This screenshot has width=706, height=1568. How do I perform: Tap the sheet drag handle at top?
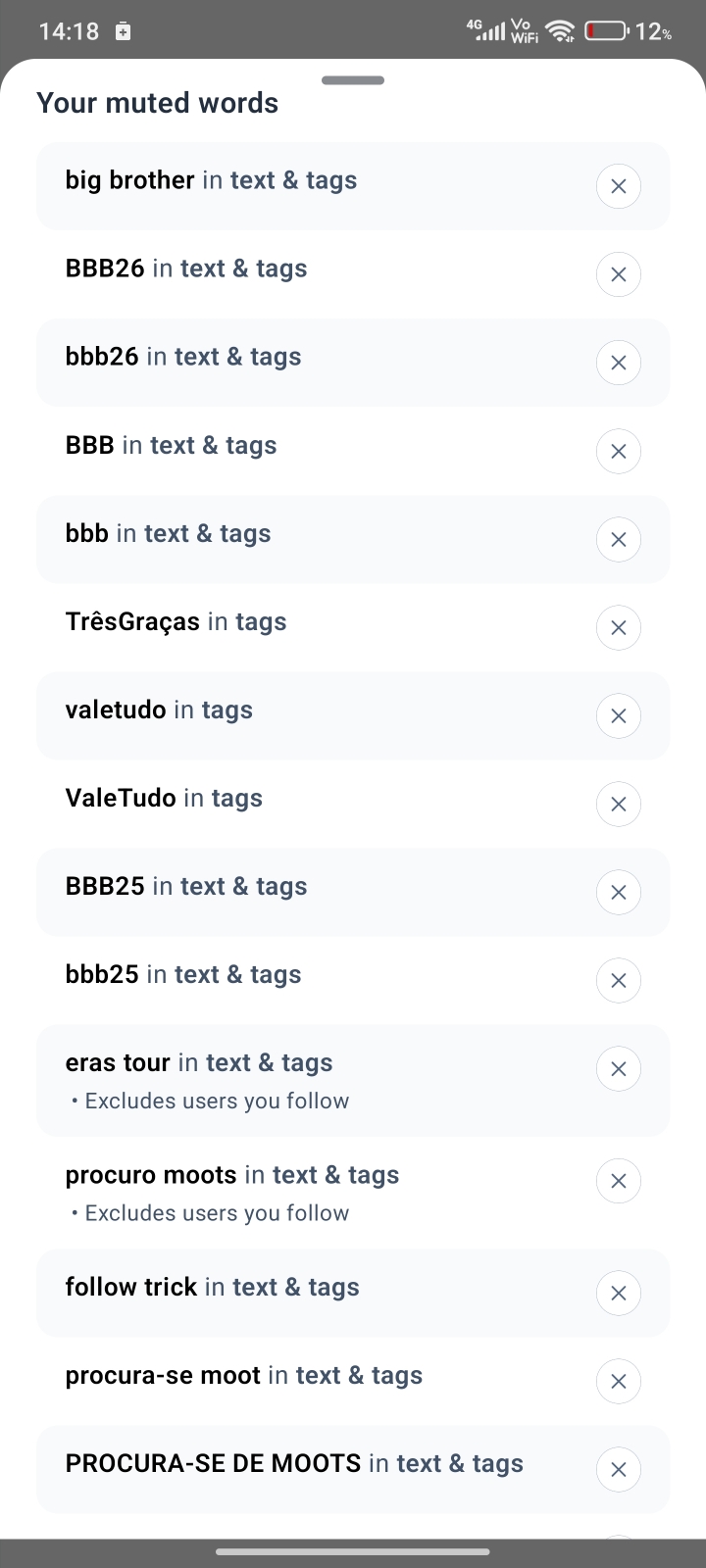click(353, 80)
